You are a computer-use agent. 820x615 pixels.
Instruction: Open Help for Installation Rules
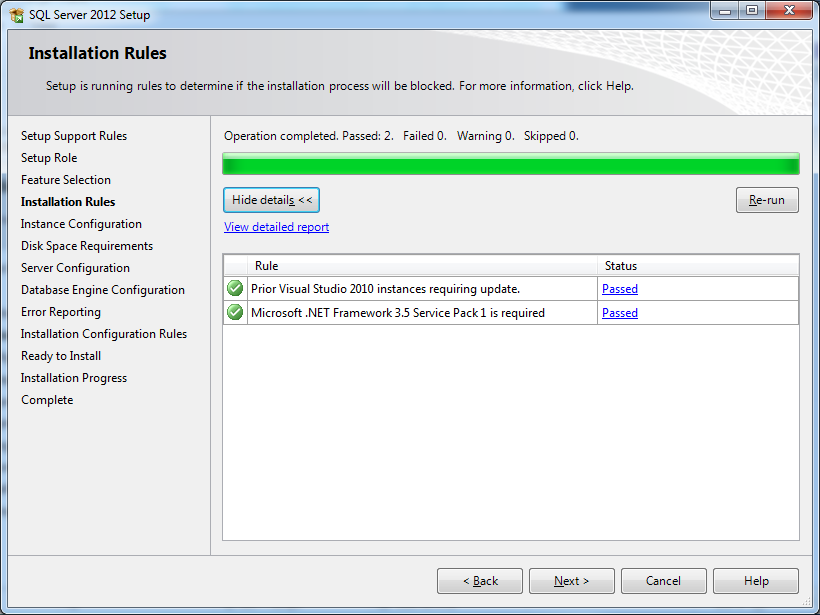(x=756, y=581)
